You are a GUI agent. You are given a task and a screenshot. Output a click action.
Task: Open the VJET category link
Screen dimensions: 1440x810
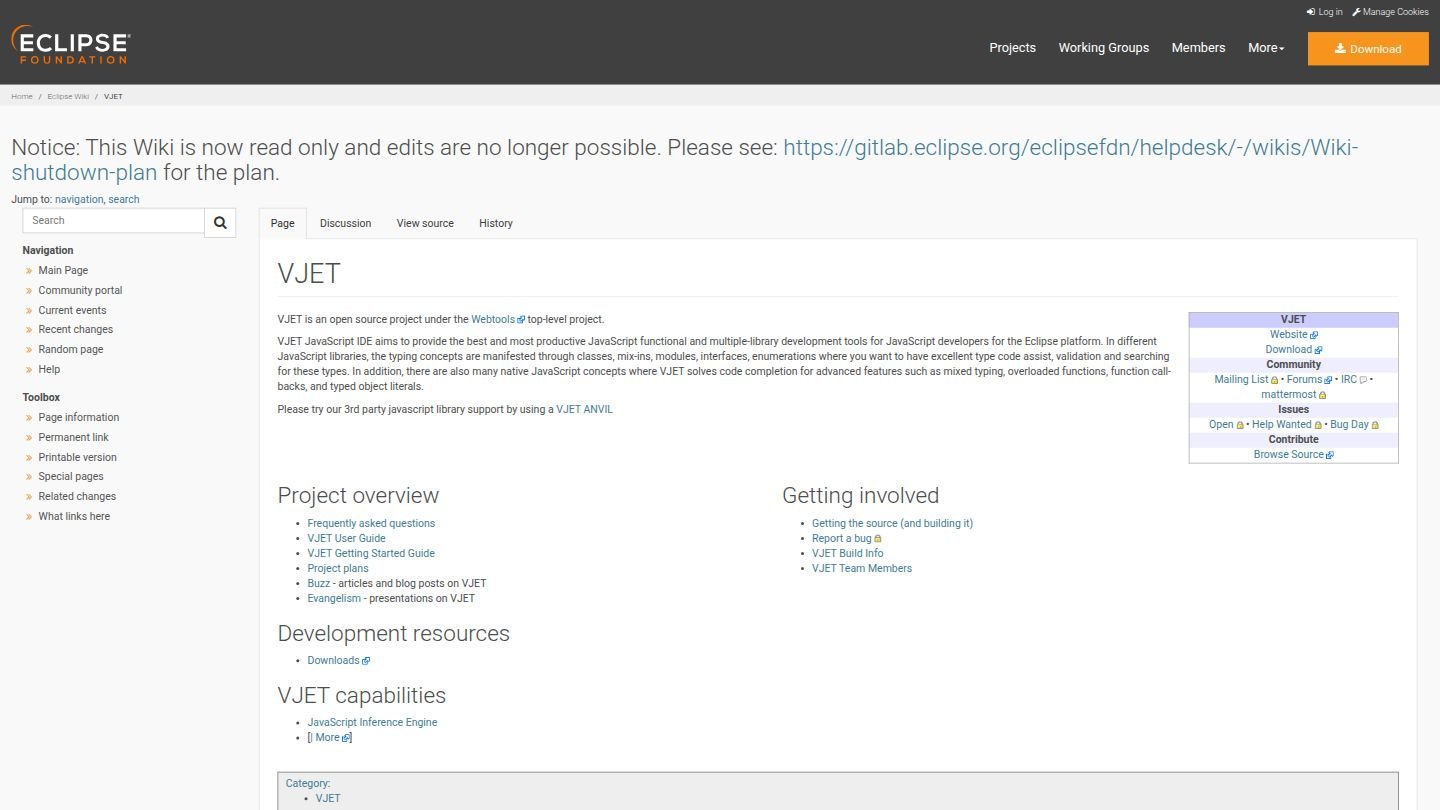(328, 798)
